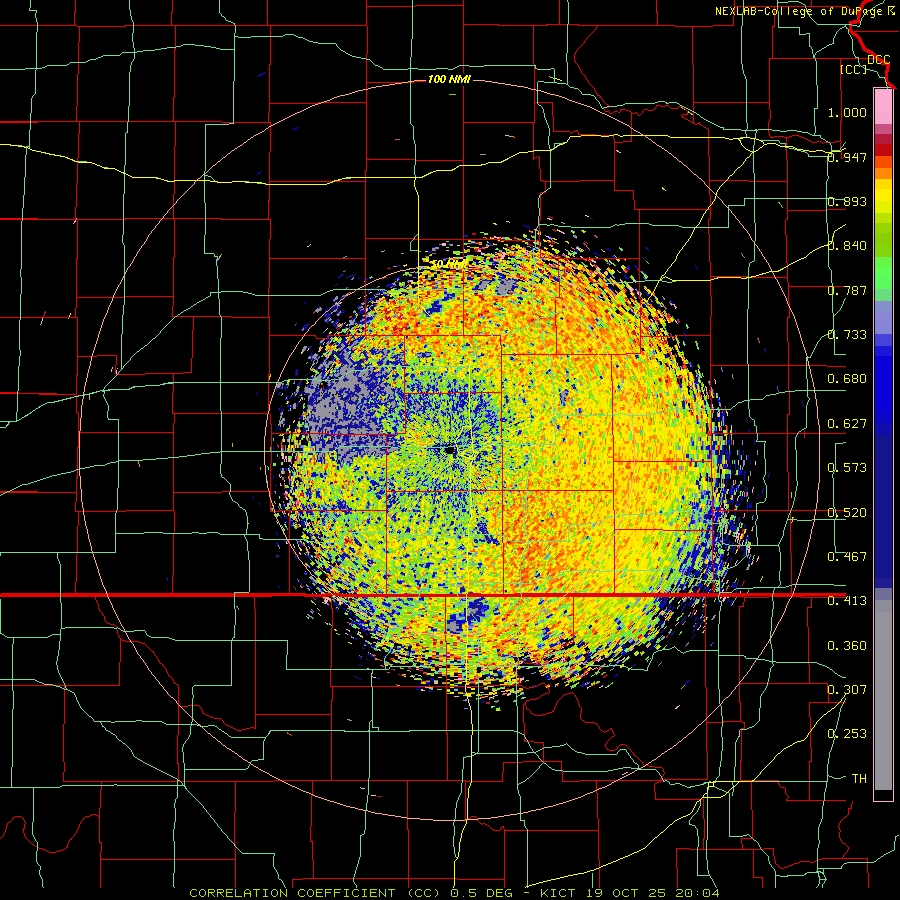
Task: Select the pink swatch at the color bar top
Action: point(883,106)
